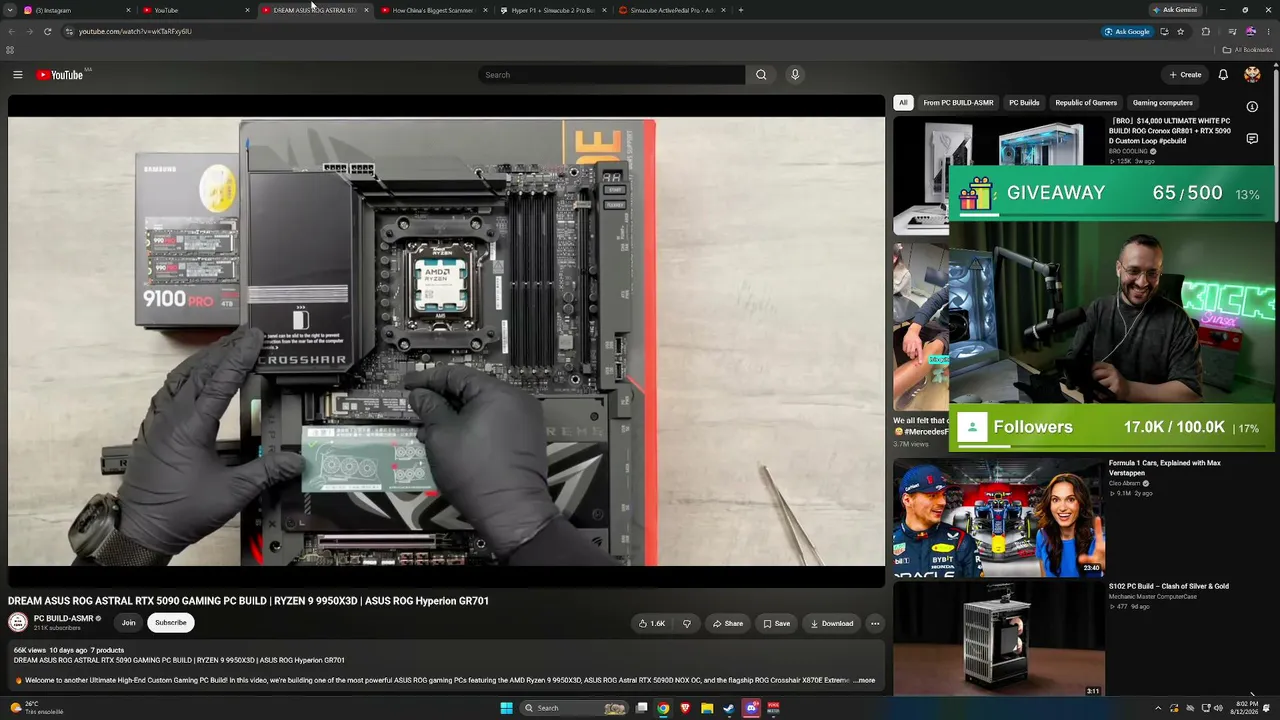
Task: Share this video
Action: [727, 623]
